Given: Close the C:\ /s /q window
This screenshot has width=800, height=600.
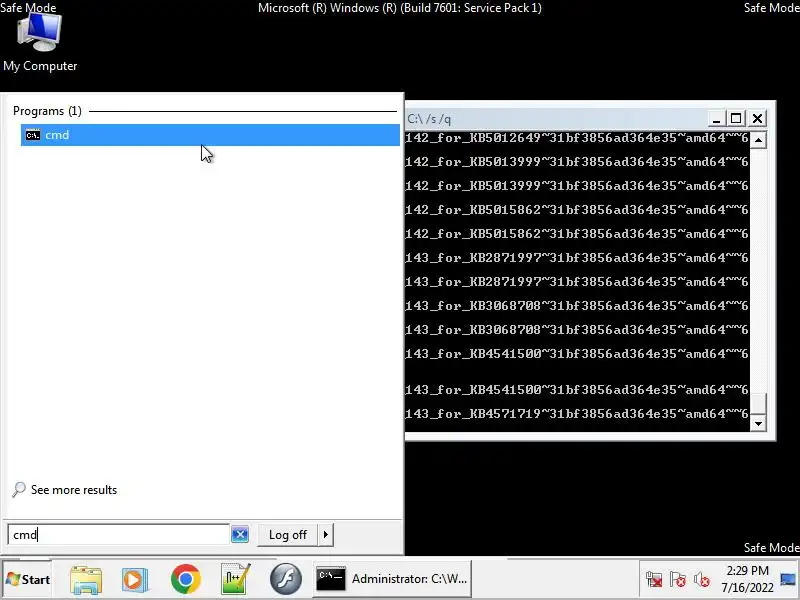Looking at the screenshot, I should pyautogui.click(x=758, y=118).
